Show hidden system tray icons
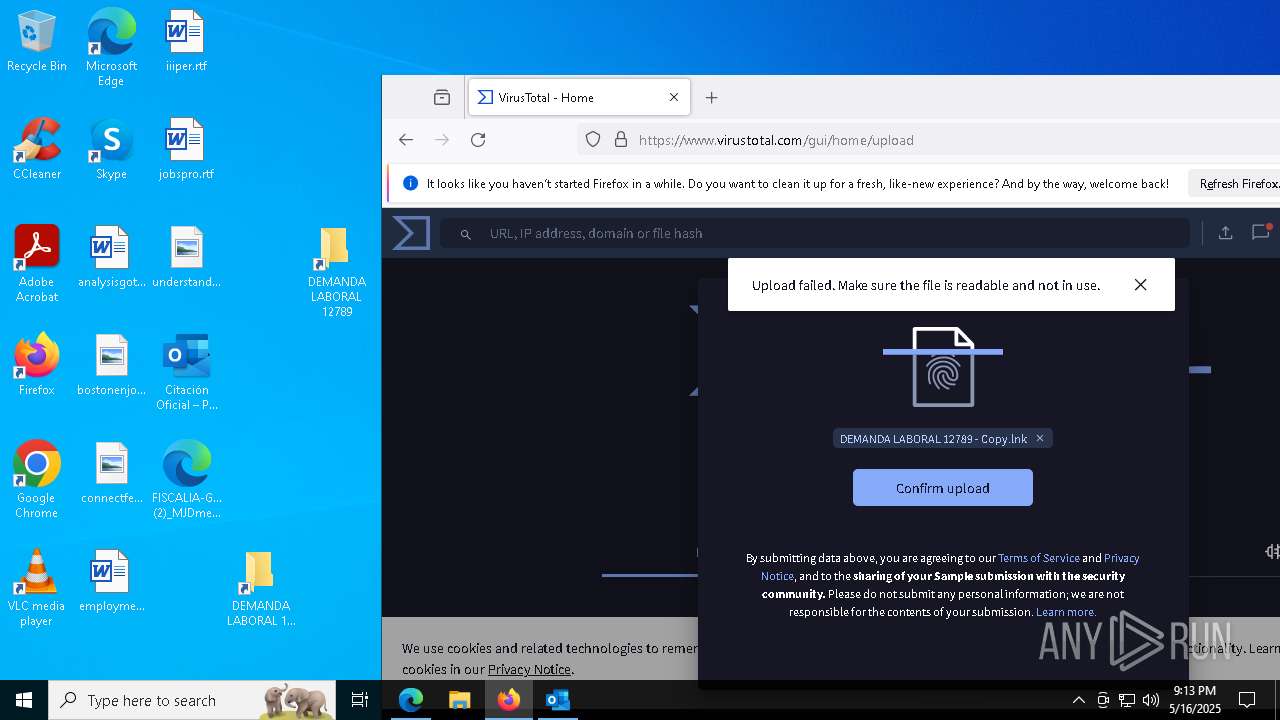The image size is (1280, 720). tap(1078, 700)
